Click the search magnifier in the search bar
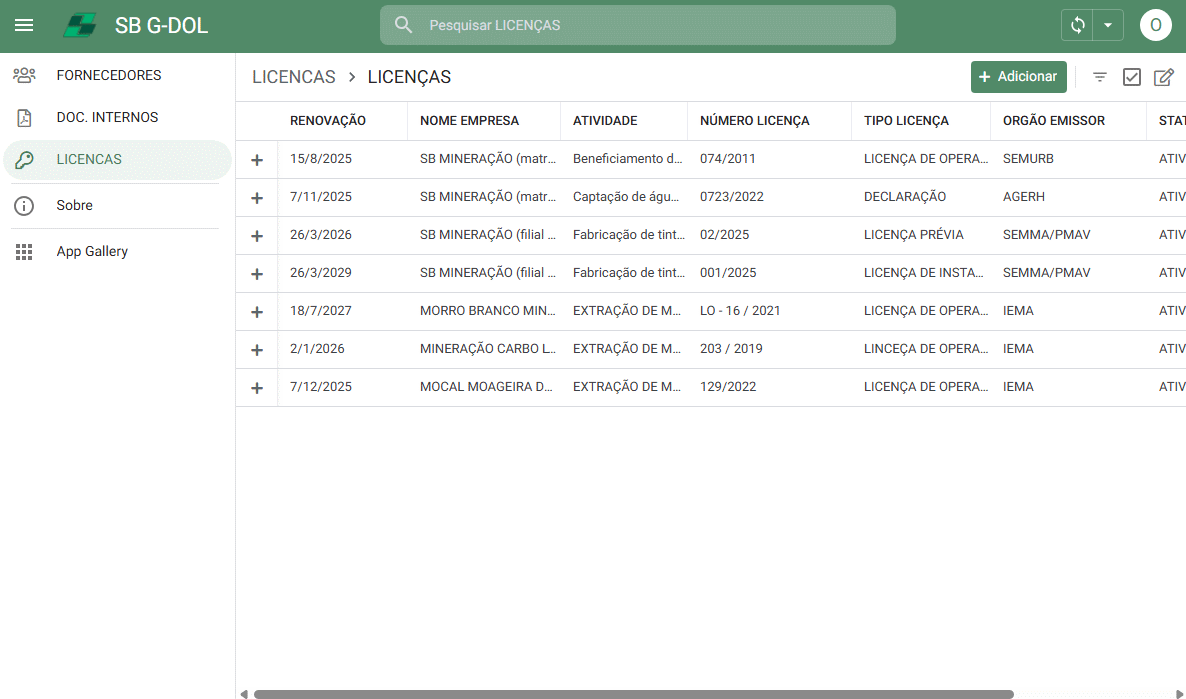Viewport: 1186px width, 699px height. [404, 24]
